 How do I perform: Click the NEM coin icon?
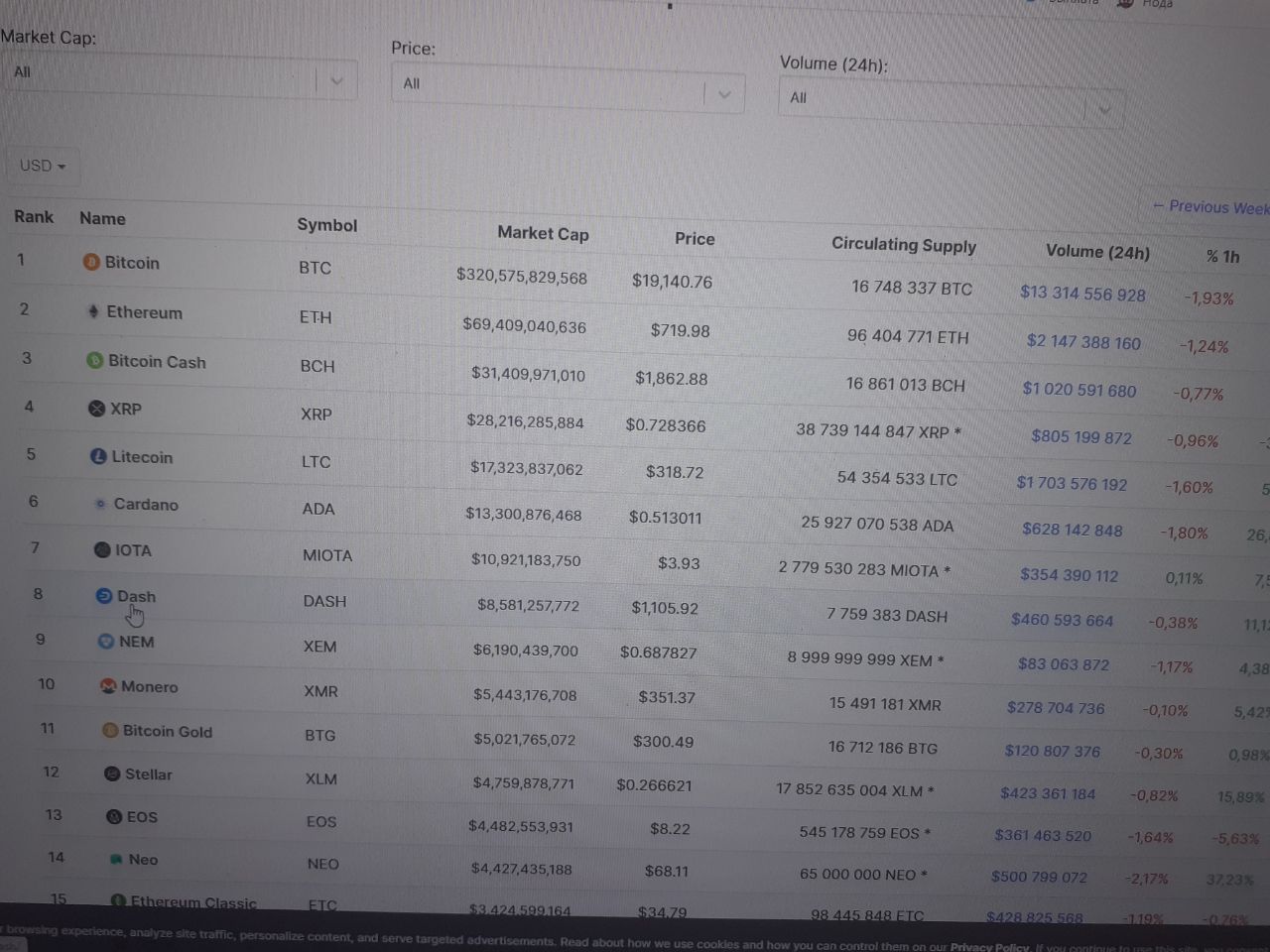pyautogui.click(x=105, y=642)
